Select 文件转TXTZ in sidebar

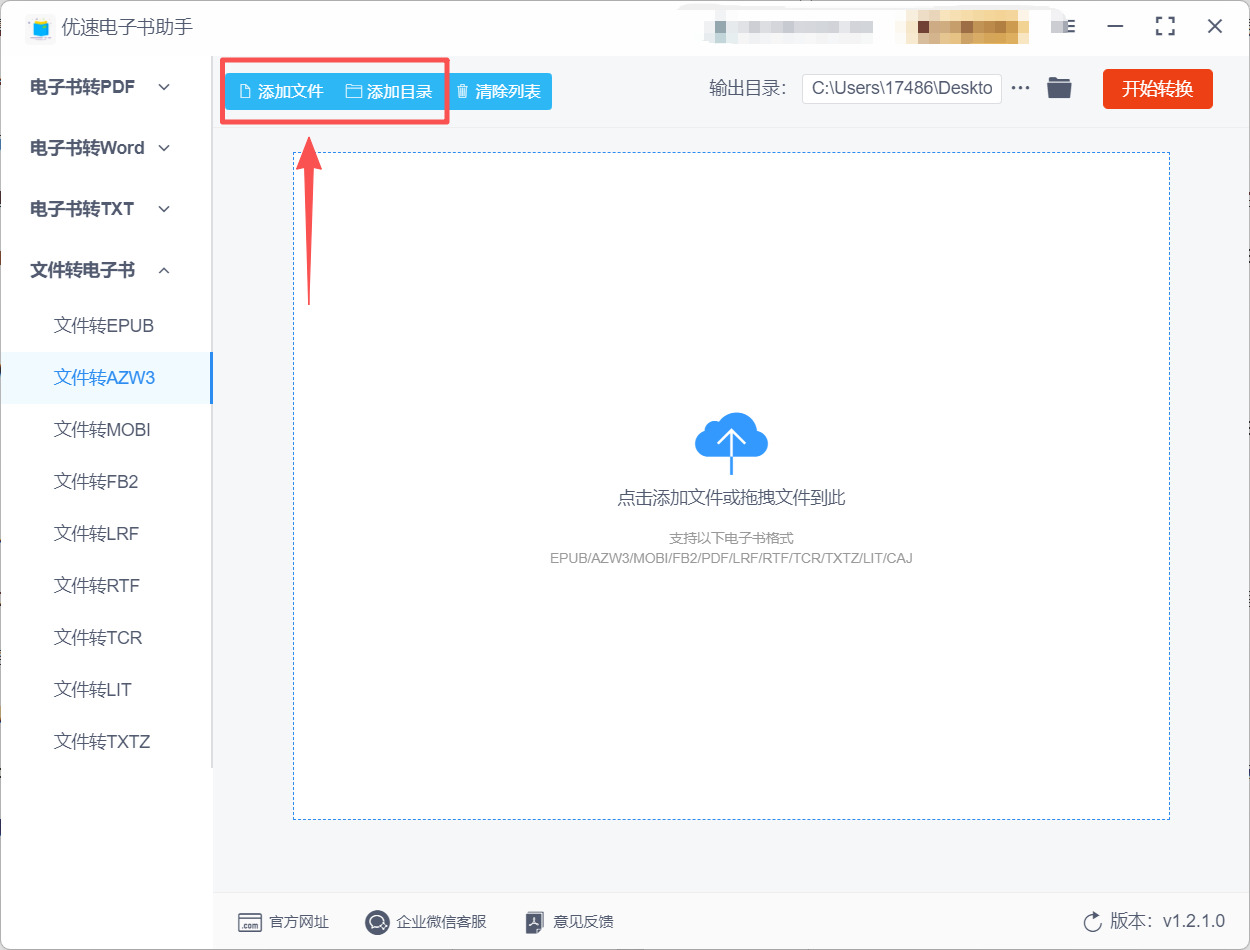tap(104, 742)
